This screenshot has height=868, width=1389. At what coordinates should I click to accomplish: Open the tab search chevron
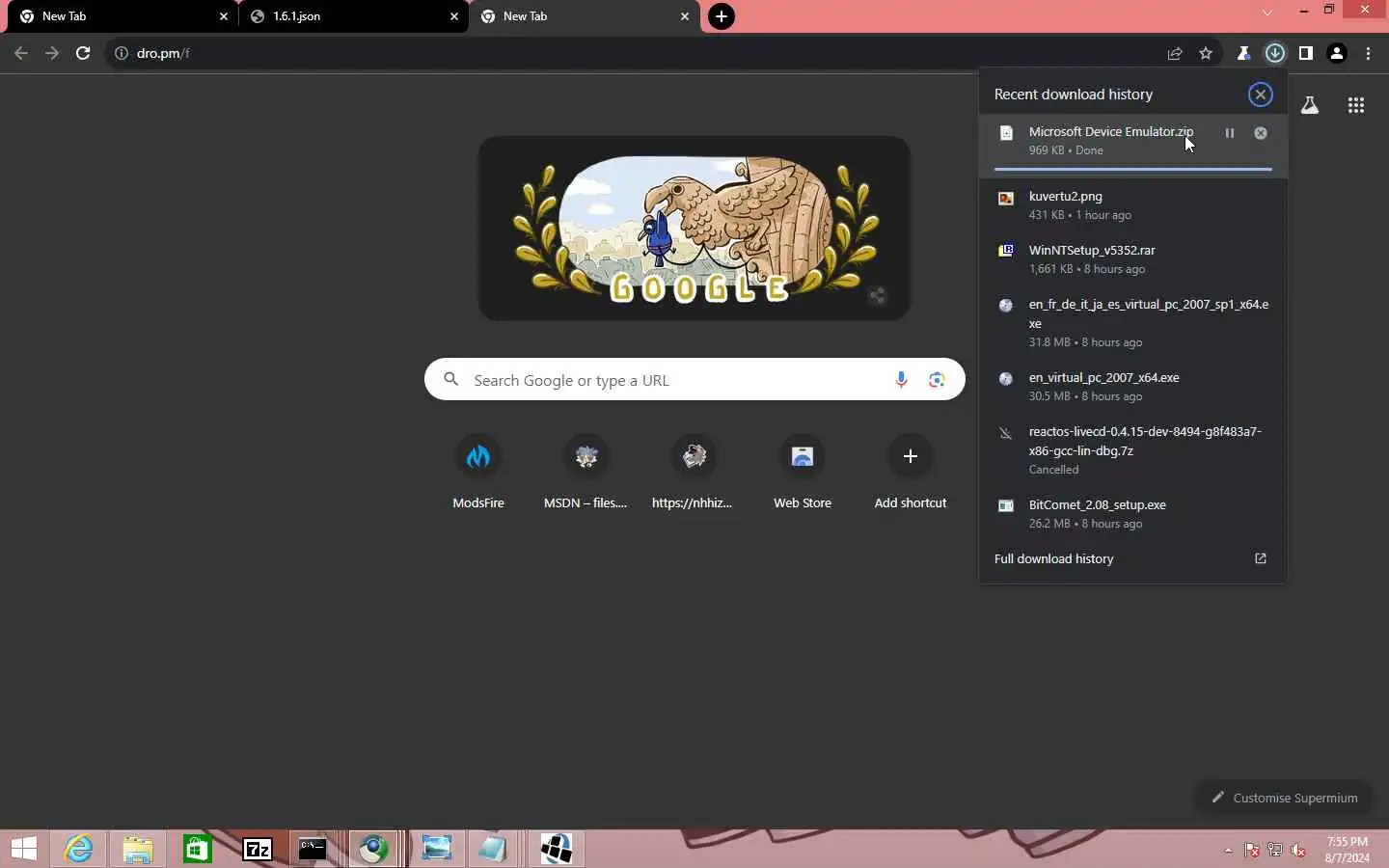coord(1267,12)
